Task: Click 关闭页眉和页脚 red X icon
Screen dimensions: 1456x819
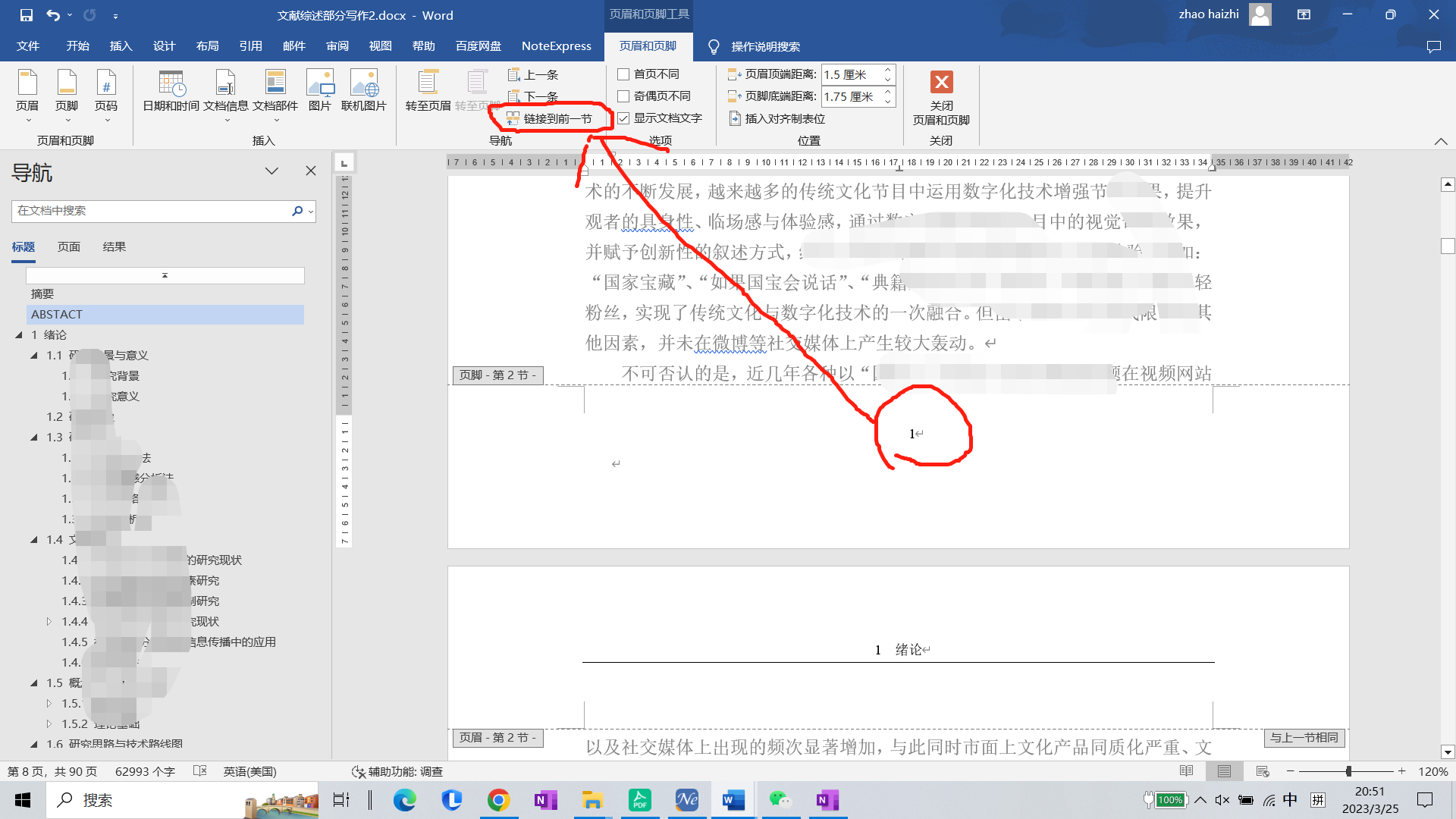Action: coord(941,82)
